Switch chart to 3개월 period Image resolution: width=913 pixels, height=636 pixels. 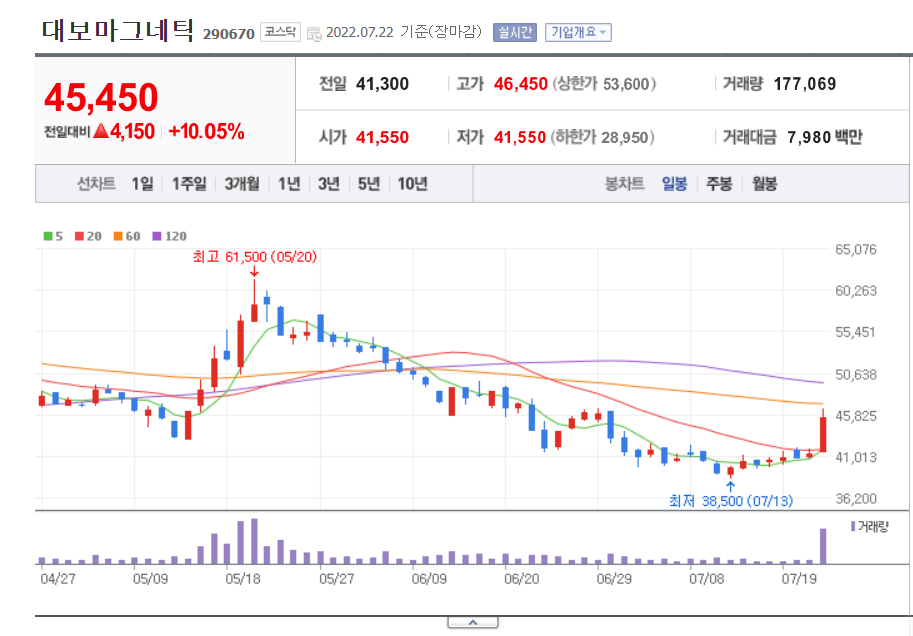coord(242,184)
